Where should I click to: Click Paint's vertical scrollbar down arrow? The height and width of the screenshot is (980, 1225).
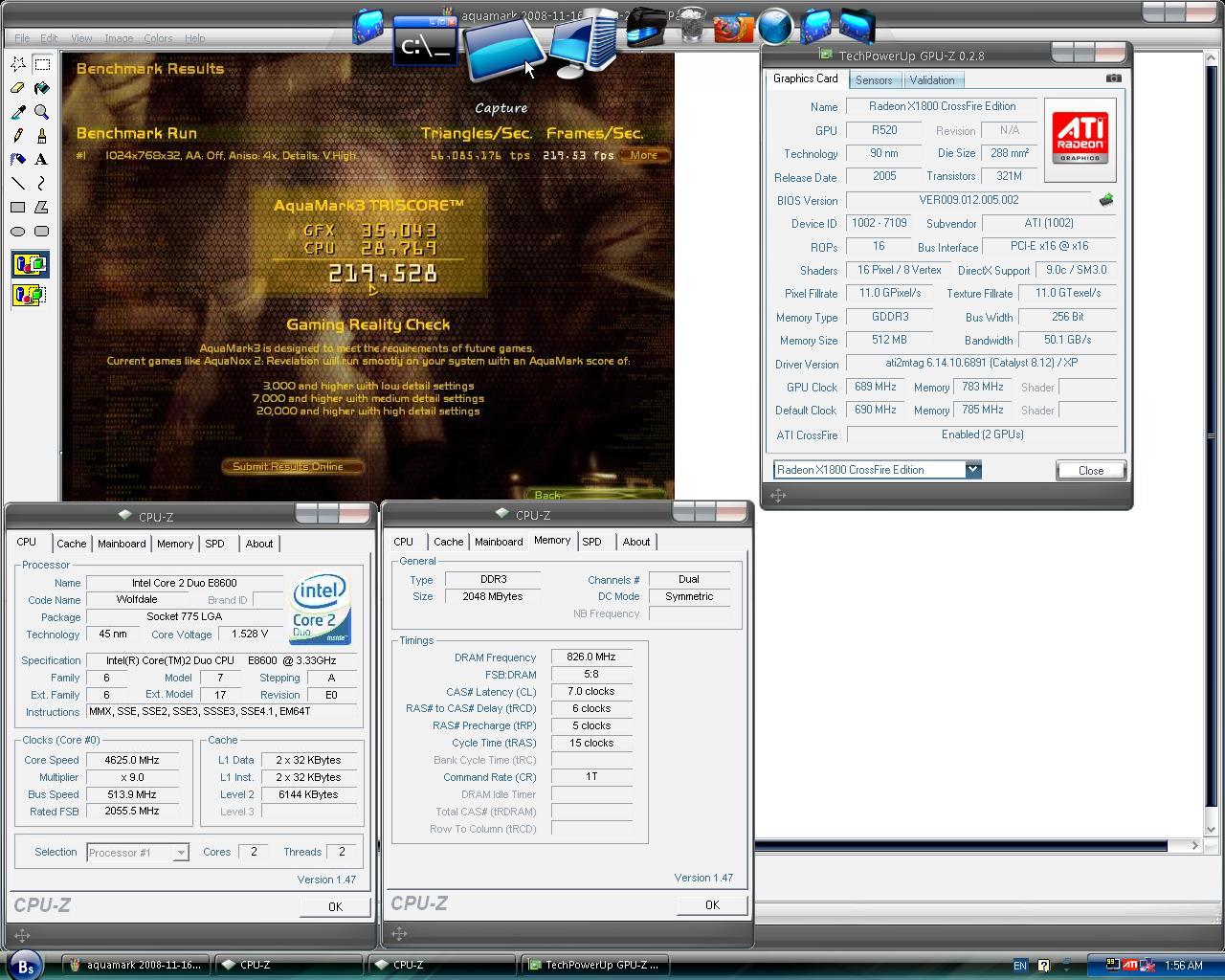tap(1210, 829)
